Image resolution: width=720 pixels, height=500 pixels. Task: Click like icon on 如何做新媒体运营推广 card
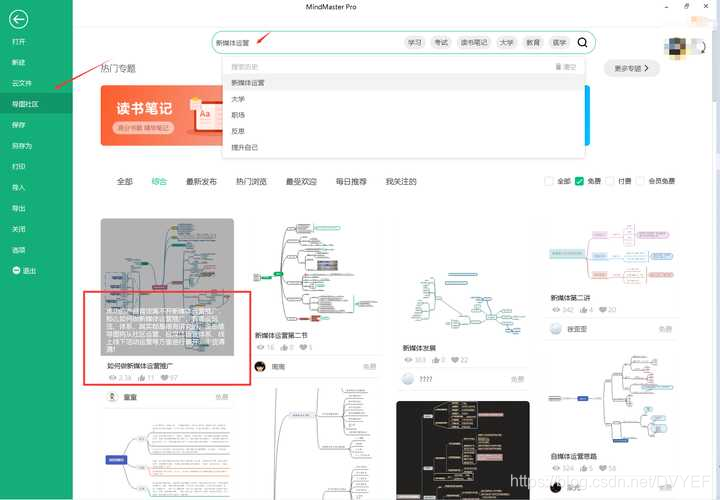point(141,378)
